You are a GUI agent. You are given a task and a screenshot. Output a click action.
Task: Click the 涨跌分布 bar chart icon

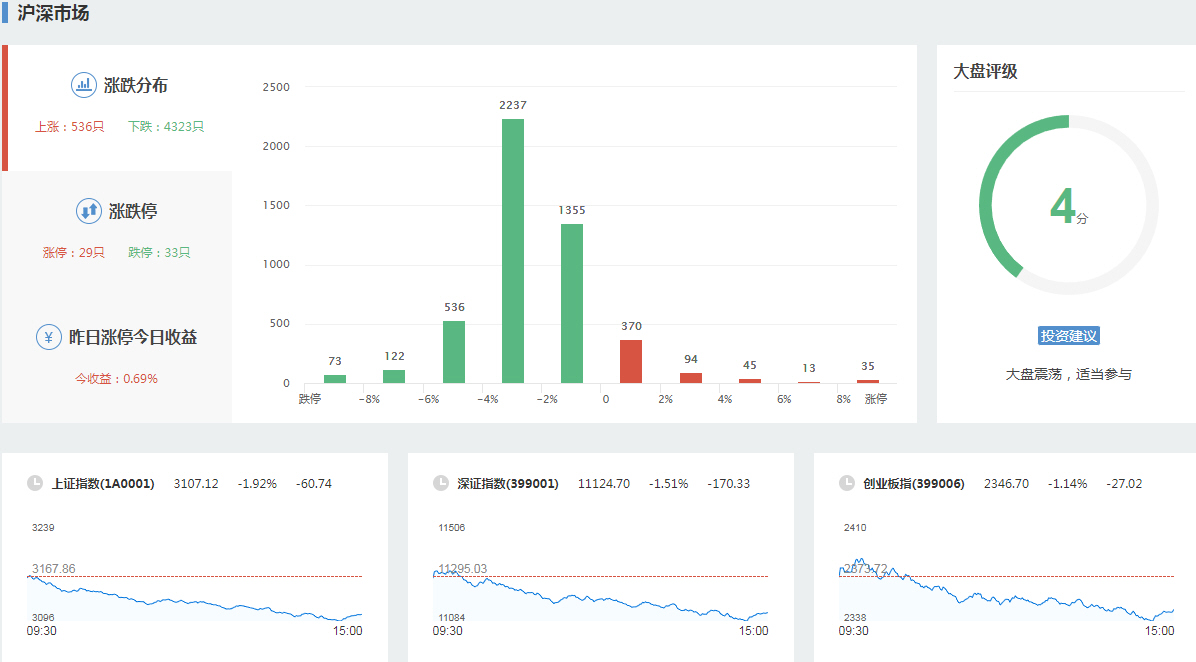pos(83,85)
